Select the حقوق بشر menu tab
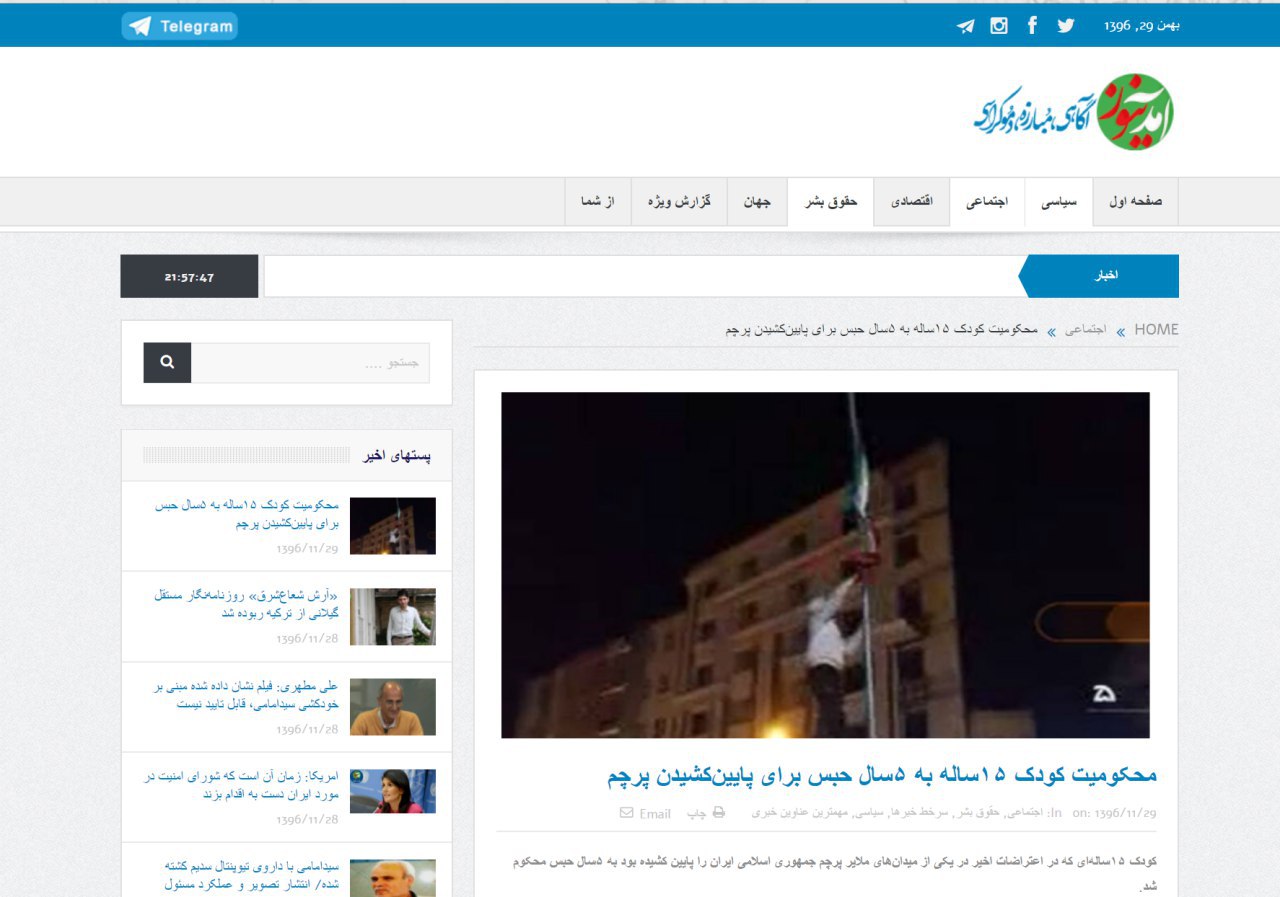The height and width of the screenshot is (897, 1280). [x=831, y=202]
